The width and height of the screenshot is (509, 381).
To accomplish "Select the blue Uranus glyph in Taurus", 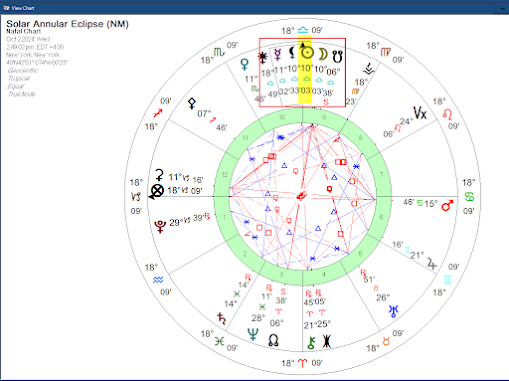I will (x=393, y=311).
